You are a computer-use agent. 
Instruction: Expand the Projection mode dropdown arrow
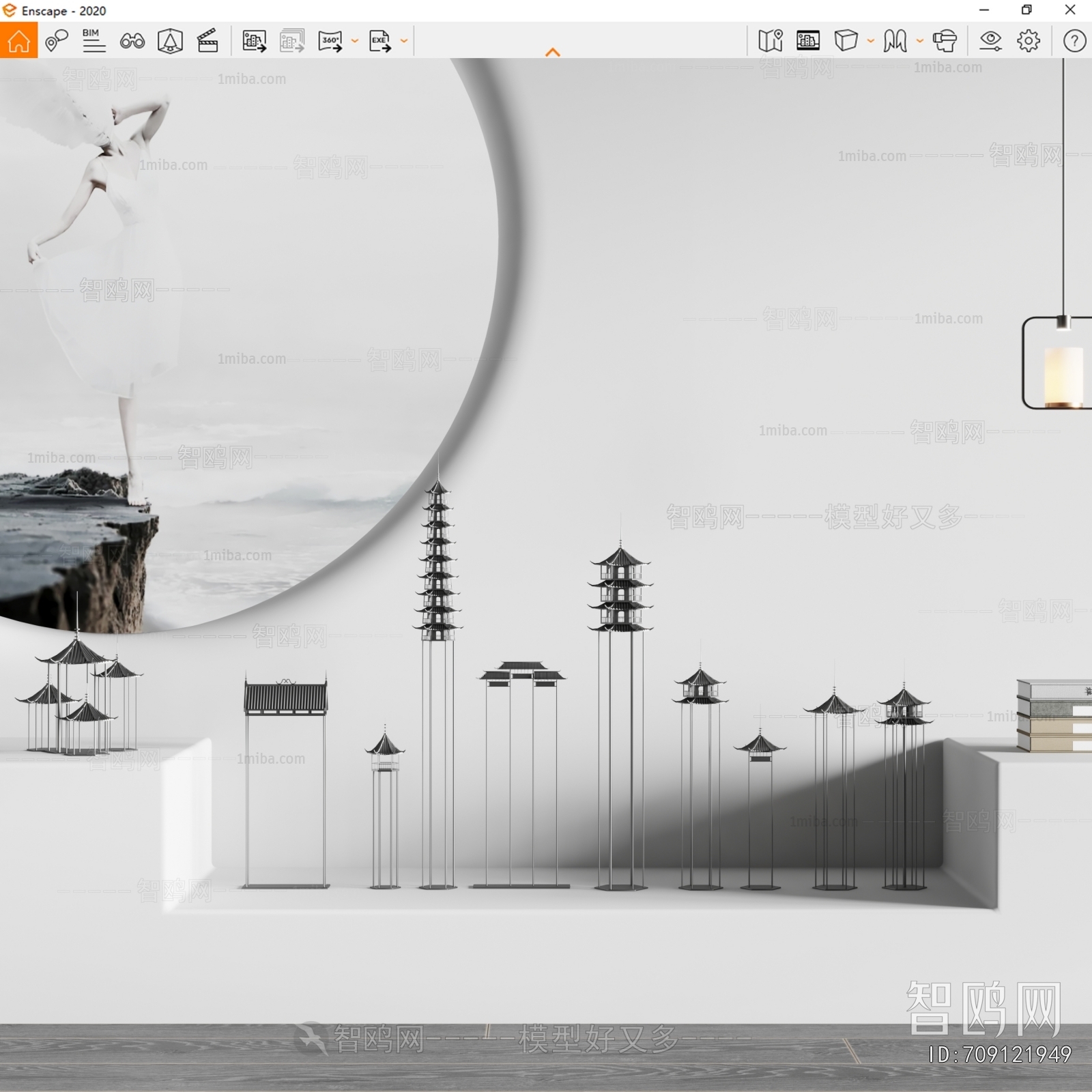tap(871, 42)
